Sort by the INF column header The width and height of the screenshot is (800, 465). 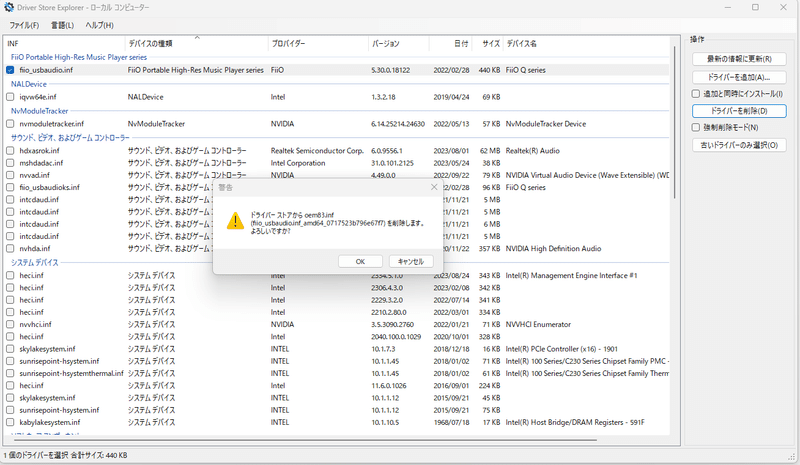point(64,43)
